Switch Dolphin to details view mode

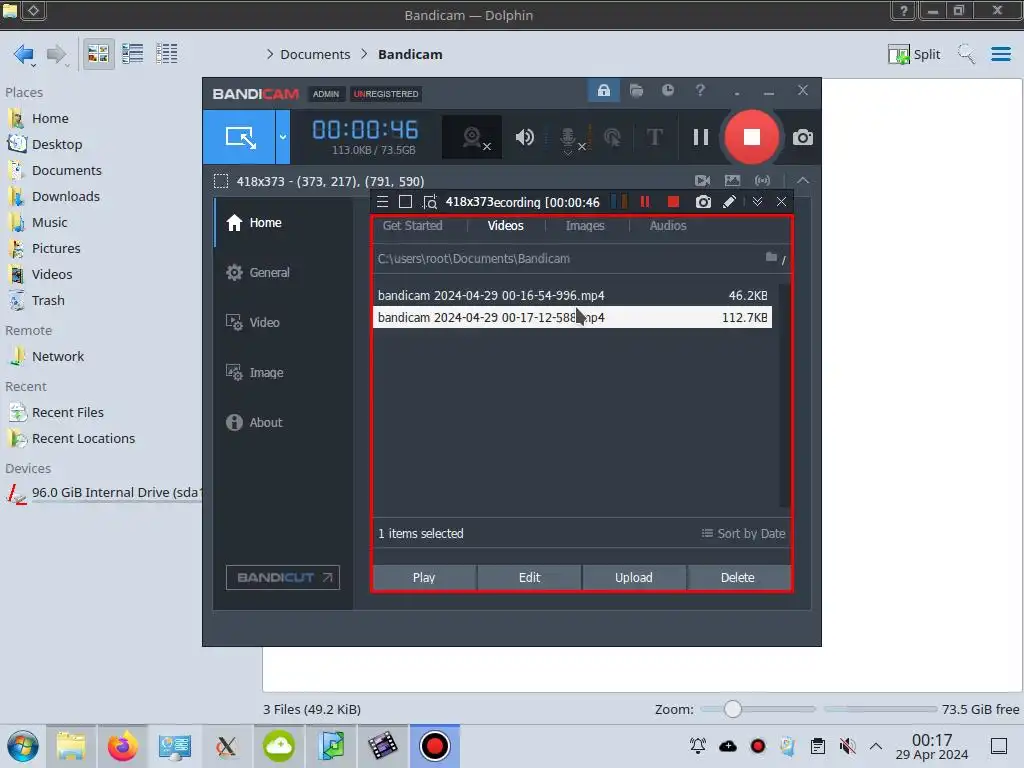167,54
